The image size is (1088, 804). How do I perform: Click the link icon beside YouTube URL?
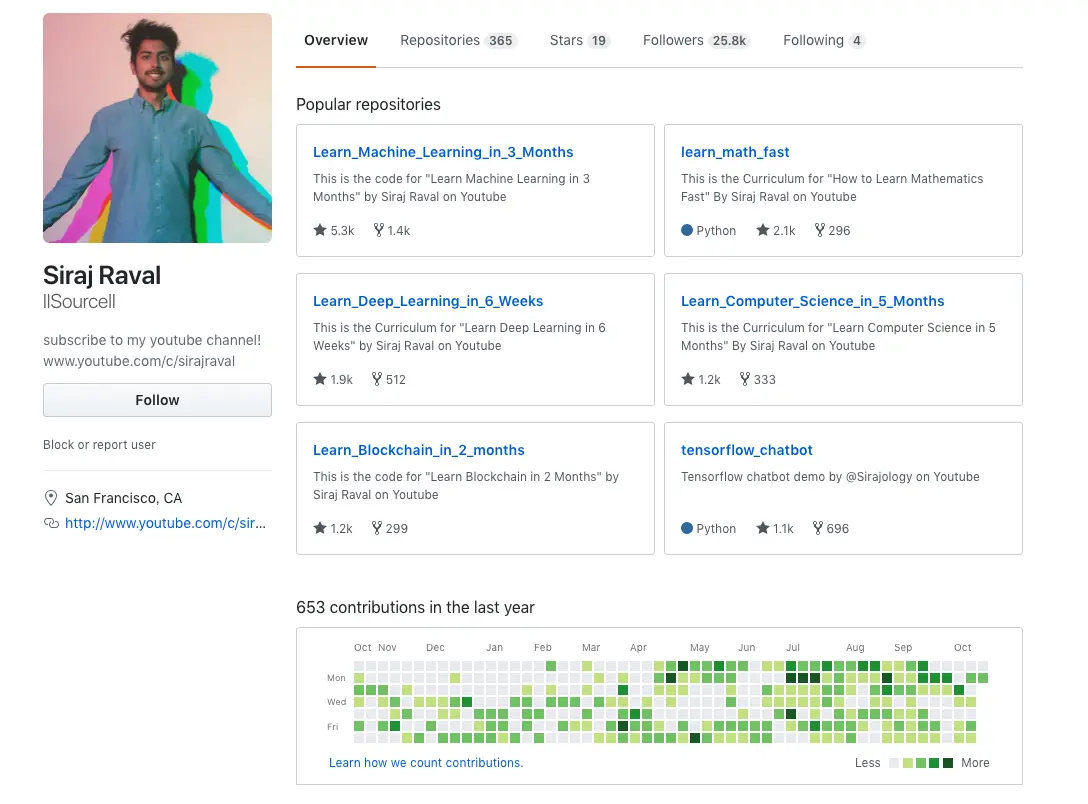click(52, 523)
